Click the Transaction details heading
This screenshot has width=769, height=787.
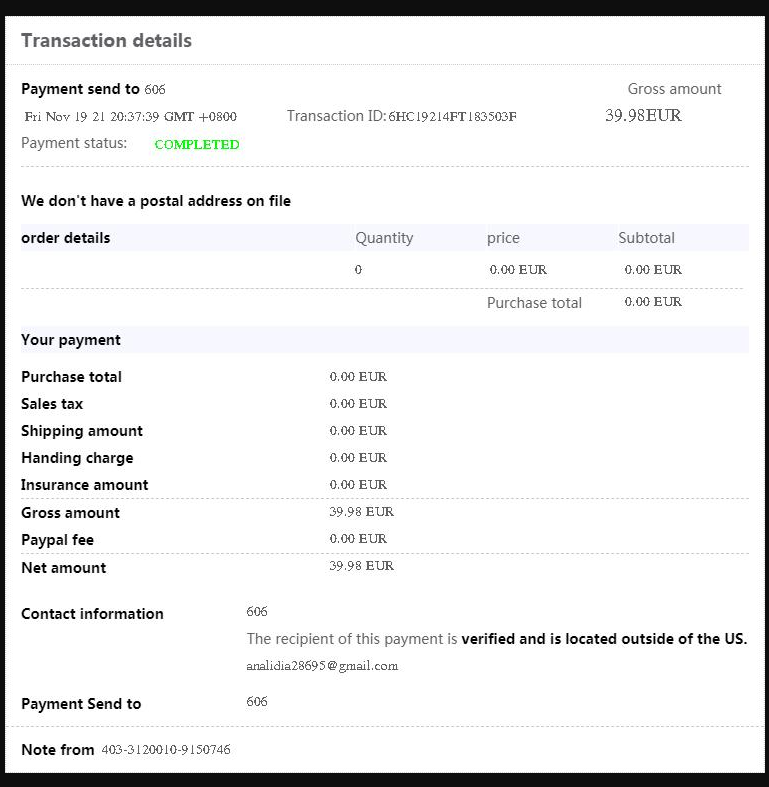[x=106, y=41]
